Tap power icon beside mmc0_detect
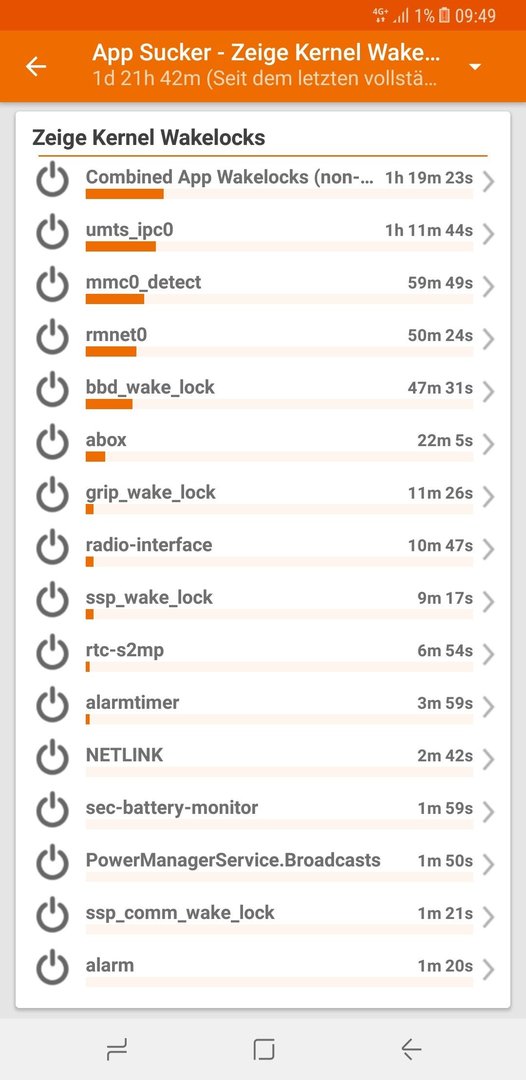Viewport: 526px width, 1080px height. click(x=52, y=284)
